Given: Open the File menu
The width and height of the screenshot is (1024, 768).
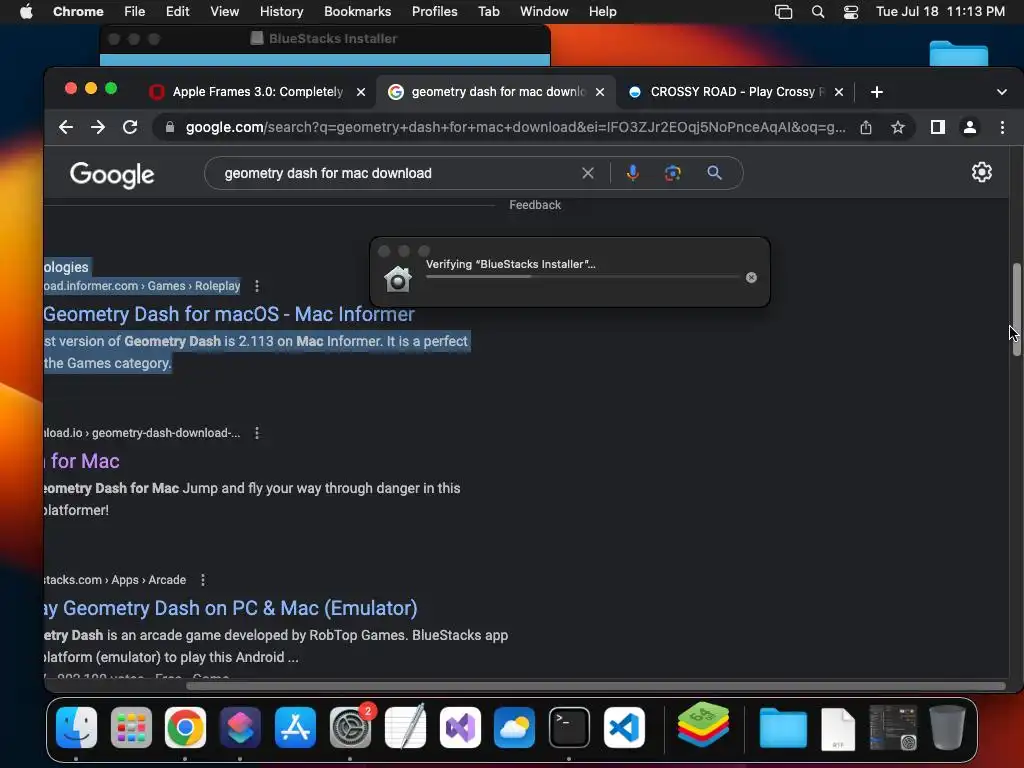Looking at the screenshot, I should coord(135,12).
